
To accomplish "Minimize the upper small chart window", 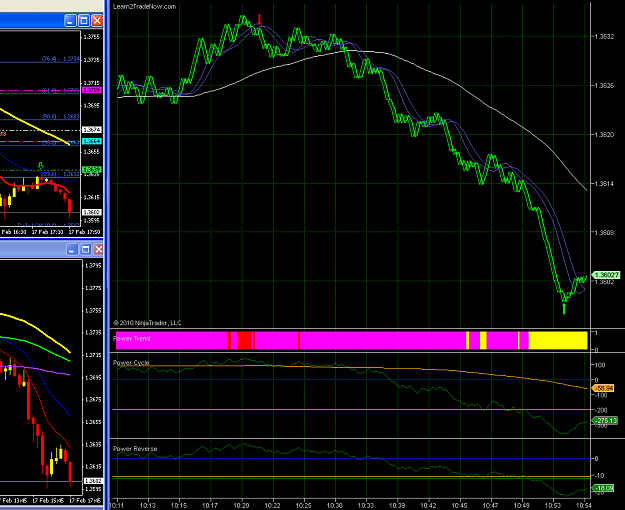I will pos(71,21).
